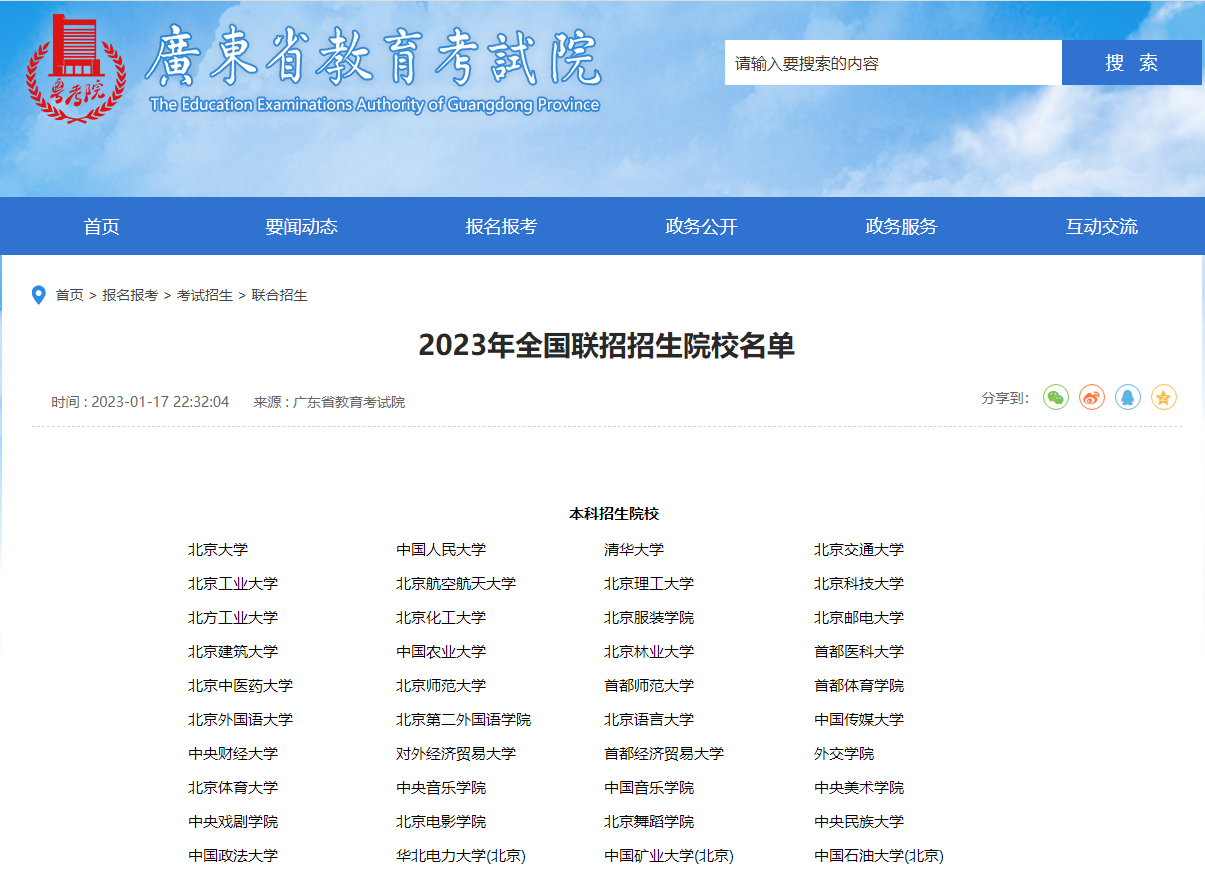Select 中央音乐学院 in the list
The image size is (1205, 876).
tap(441, 788)
